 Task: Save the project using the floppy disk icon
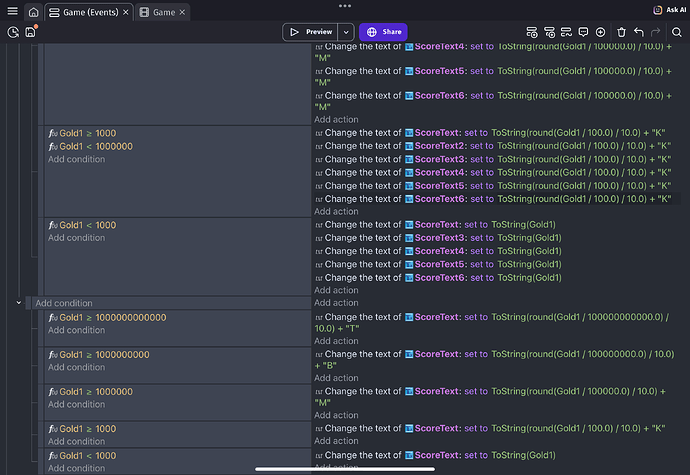coord(31,32)
